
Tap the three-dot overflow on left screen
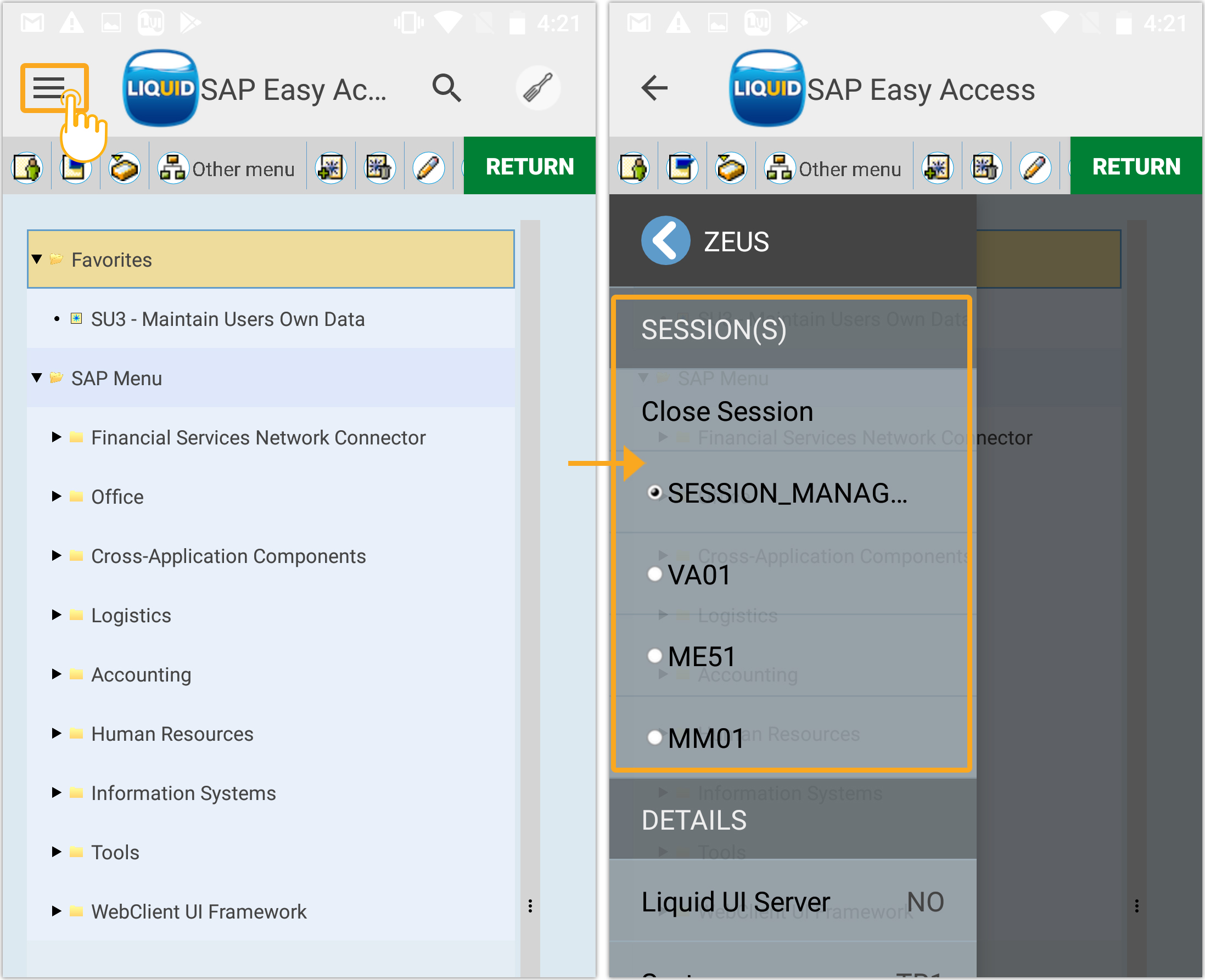point(530,905)
